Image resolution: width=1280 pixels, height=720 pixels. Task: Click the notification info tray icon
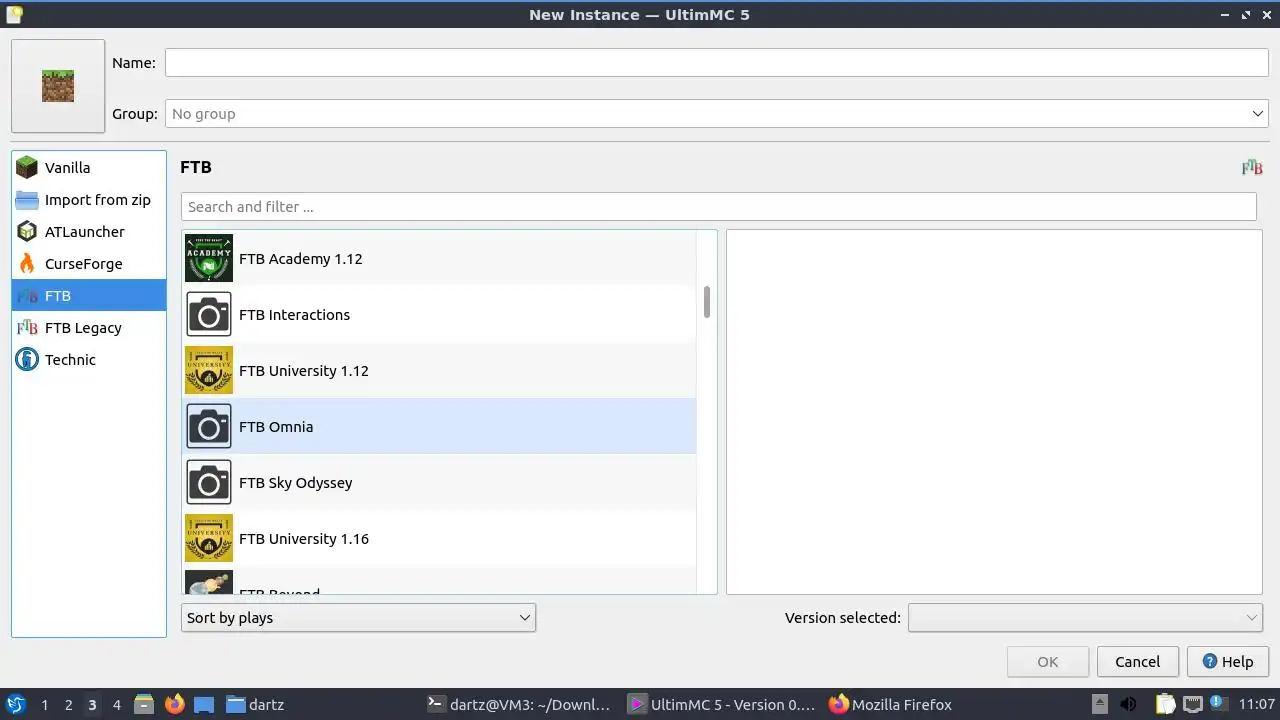click(x=1220, y=703)
